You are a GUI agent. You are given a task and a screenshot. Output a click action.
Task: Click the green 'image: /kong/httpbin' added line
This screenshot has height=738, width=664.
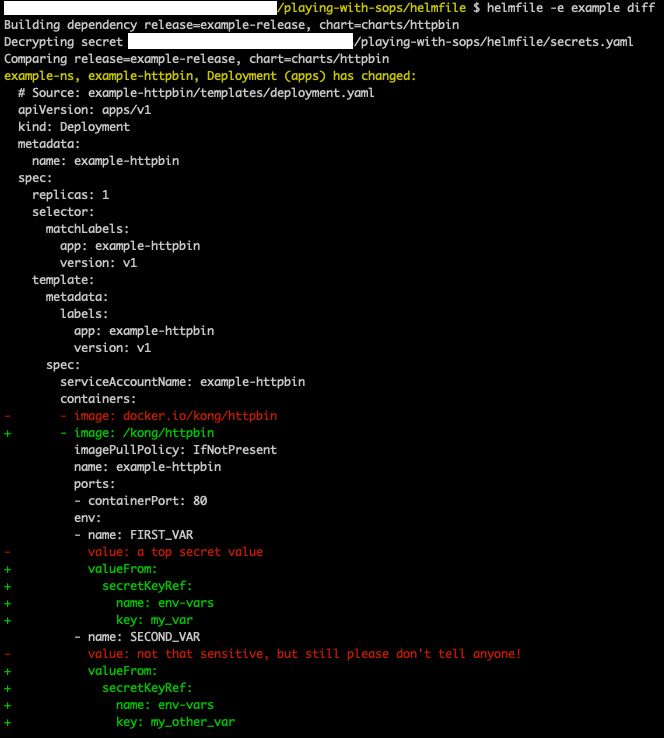(137, 433)
